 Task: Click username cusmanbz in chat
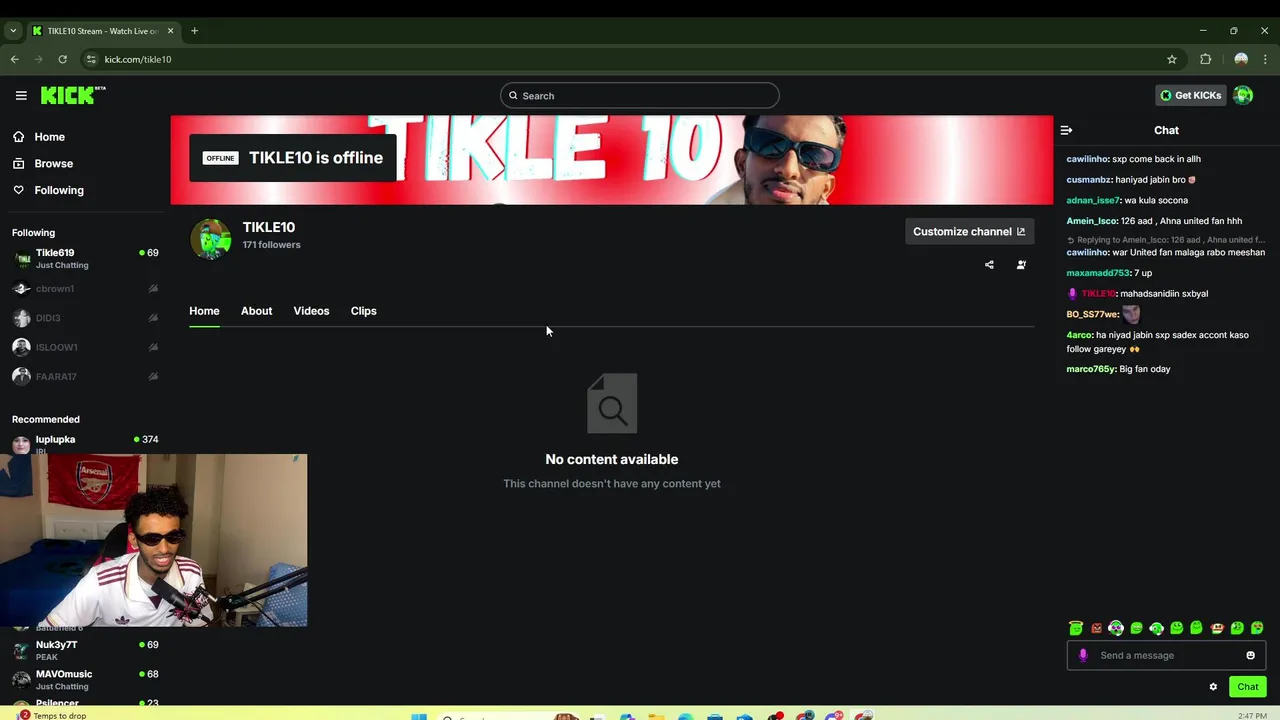click(1088, 180)
